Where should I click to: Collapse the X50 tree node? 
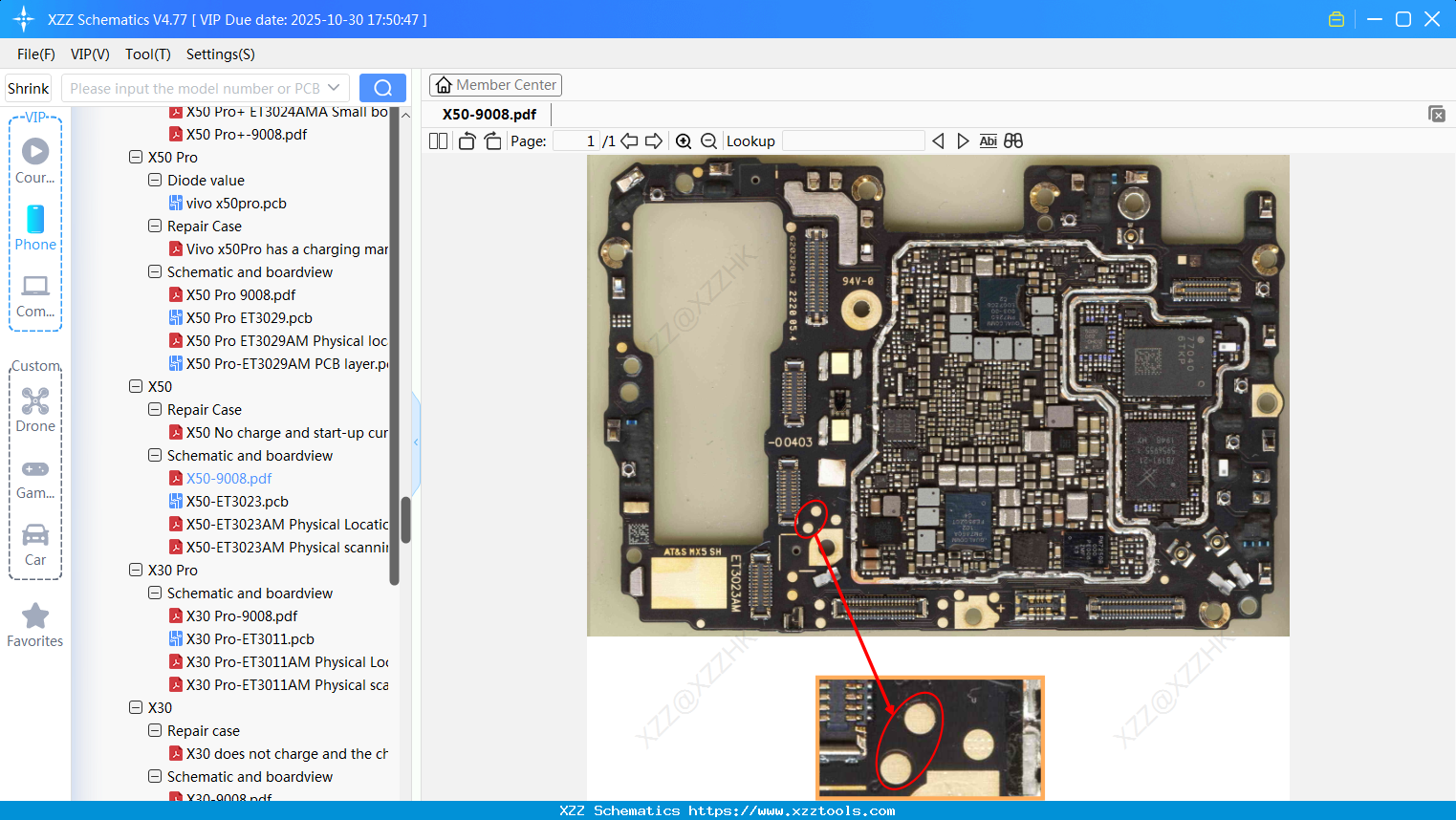point(136,386)
